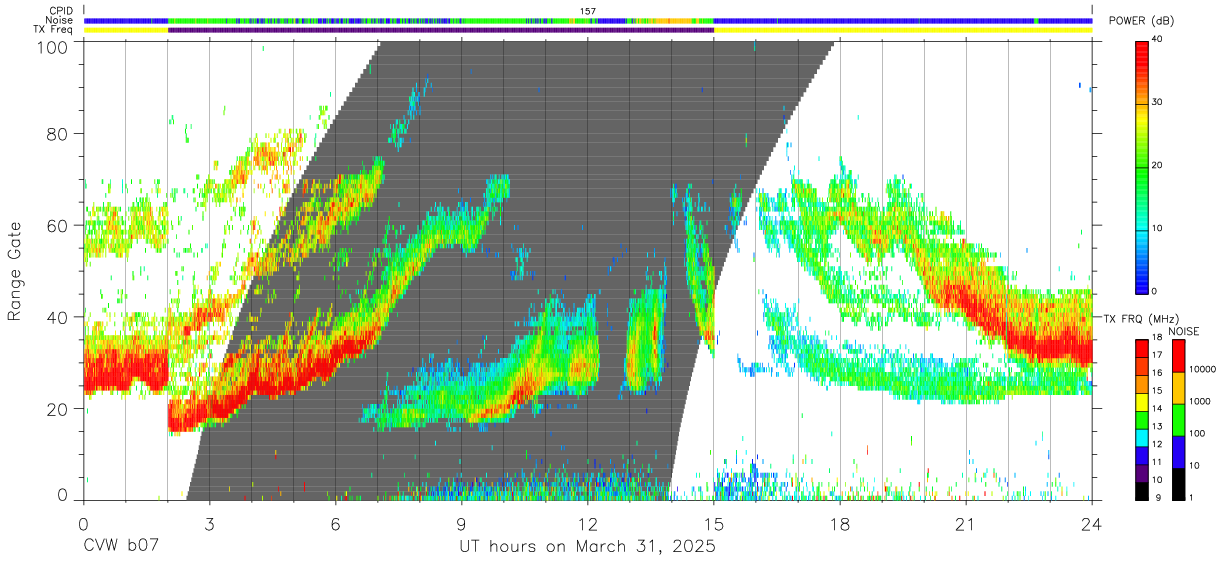
Task: Click the "UT hours on March 31, 2025" title
Action: 587,548
